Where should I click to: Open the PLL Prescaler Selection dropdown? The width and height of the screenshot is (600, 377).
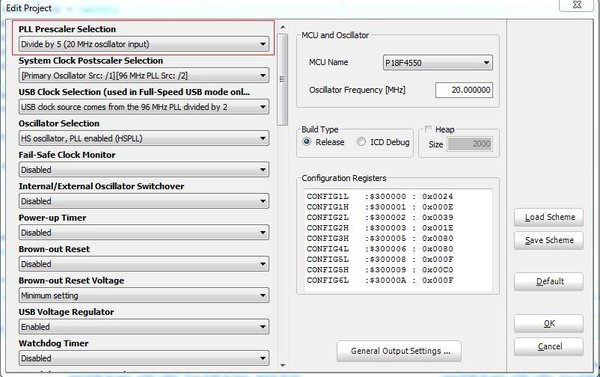[x=143, y=44]
